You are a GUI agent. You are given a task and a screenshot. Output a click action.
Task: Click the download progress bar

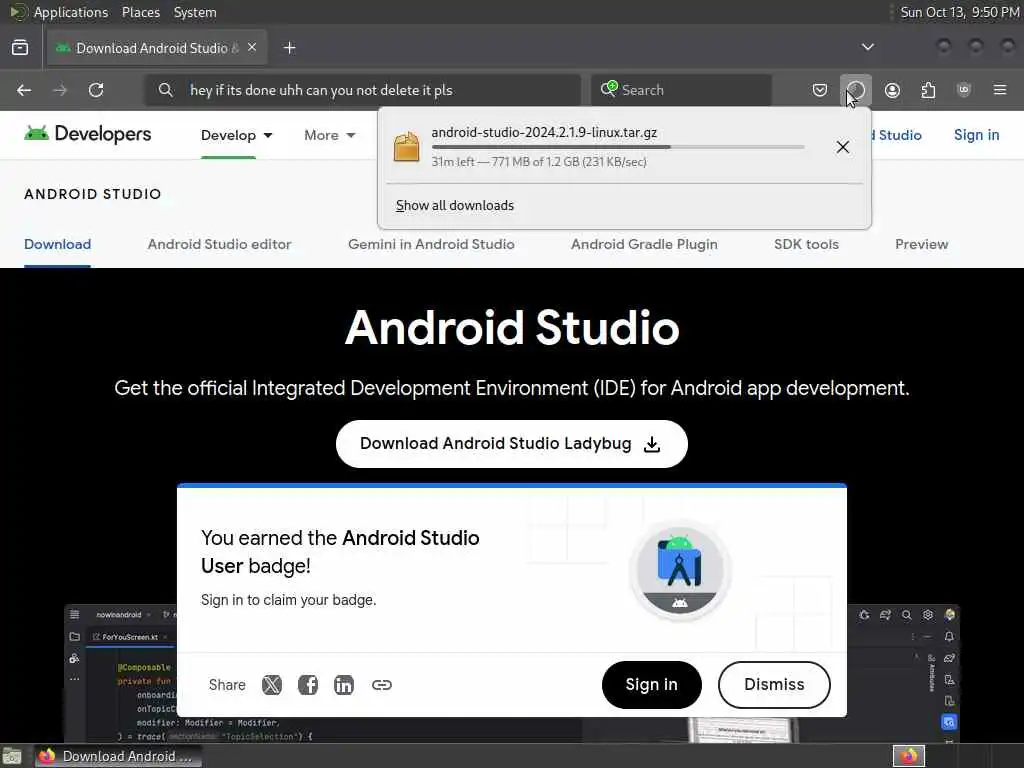pyautogui.click(x=618, y=148)
